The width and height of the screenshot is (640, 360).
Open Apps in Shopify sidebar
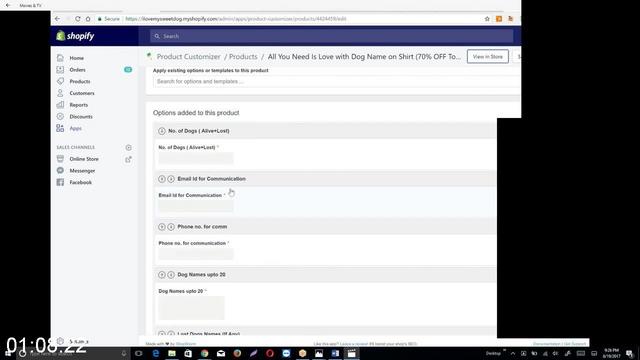[x=76, y=128]
